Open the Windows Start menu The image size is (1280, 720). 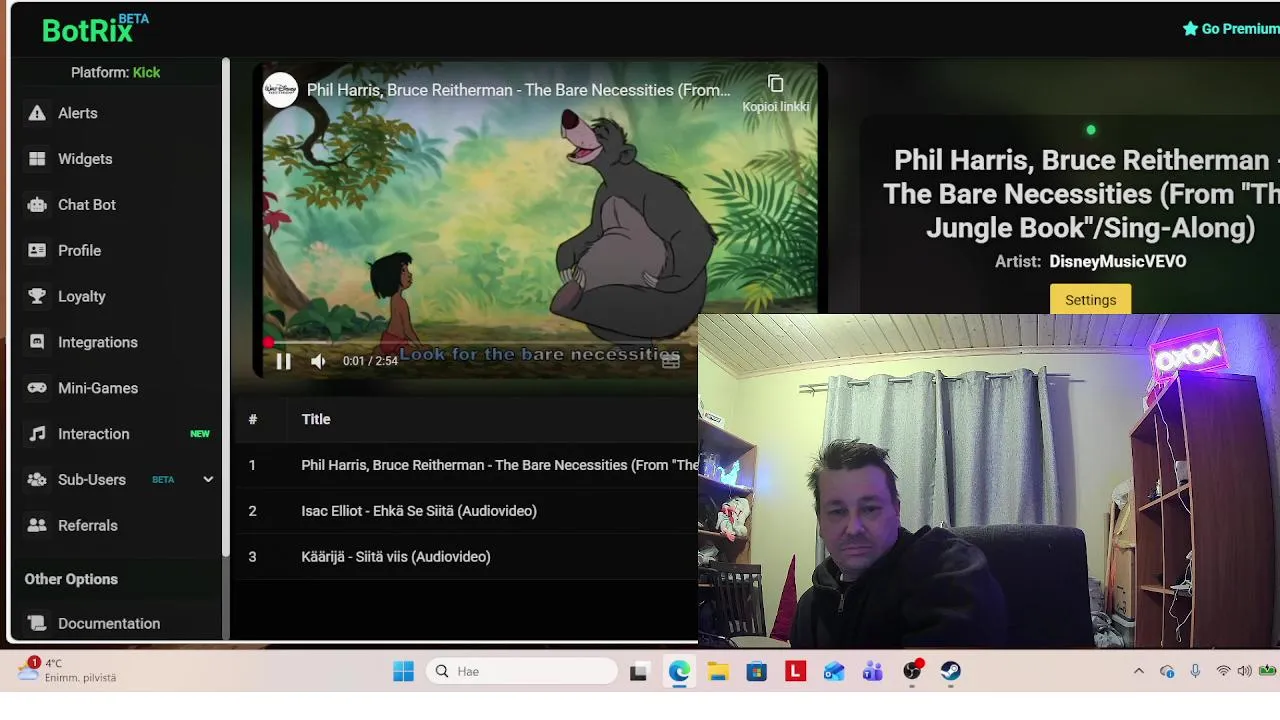tap(403, 671)
